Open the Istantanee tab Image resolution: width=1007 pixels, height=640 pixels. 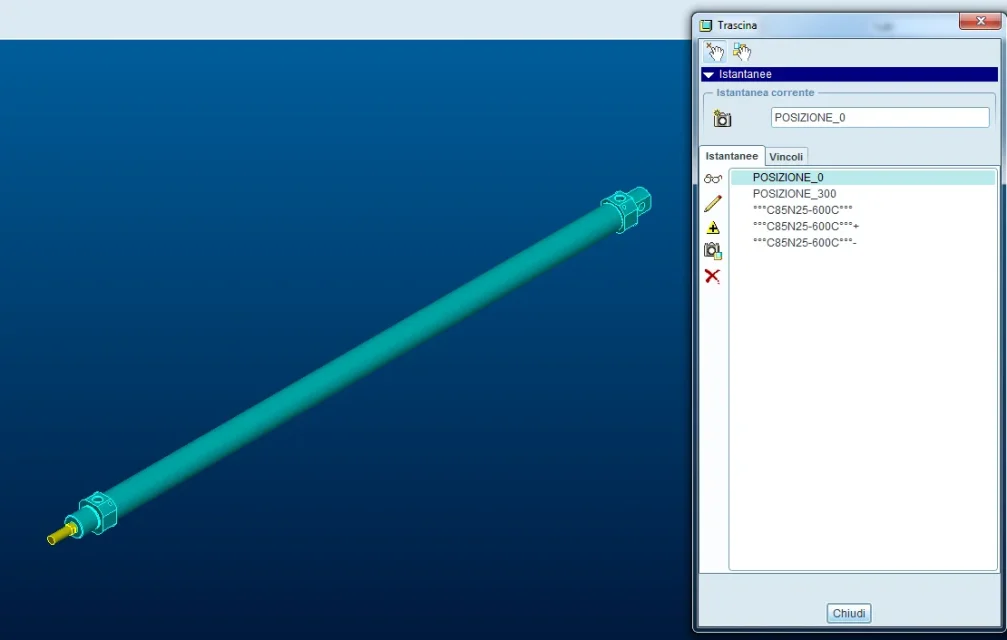(731, 156)
